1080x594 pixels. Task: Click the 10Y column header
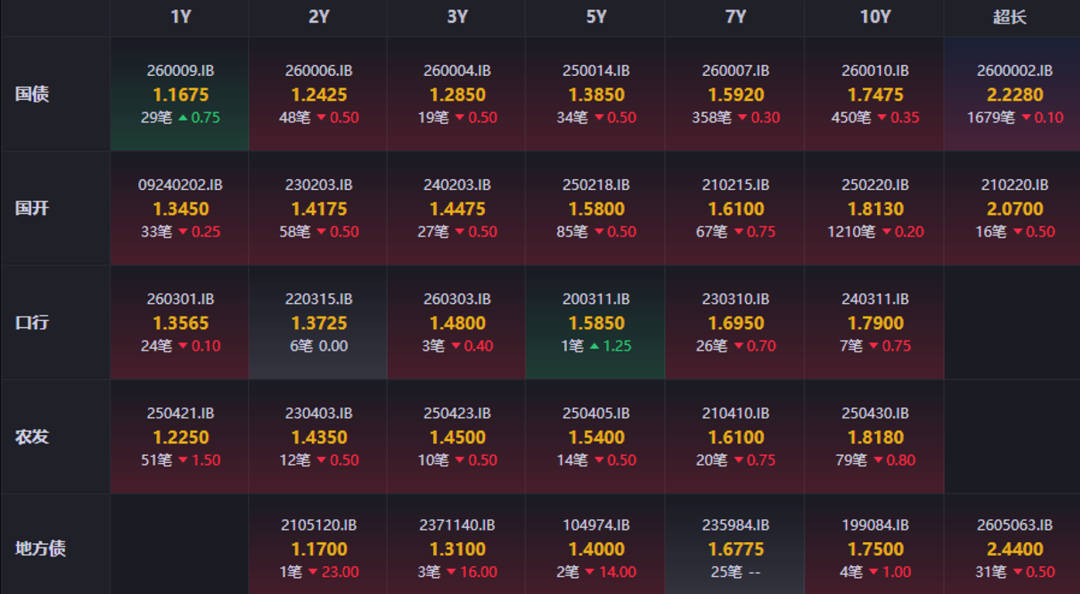tap(875, 17)
